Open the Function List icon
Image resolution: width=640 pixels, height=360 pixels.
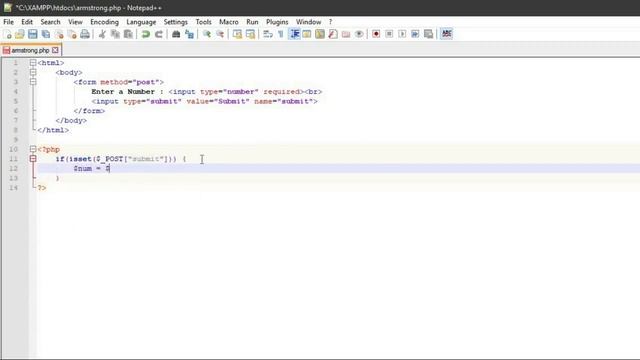point(333,34)
